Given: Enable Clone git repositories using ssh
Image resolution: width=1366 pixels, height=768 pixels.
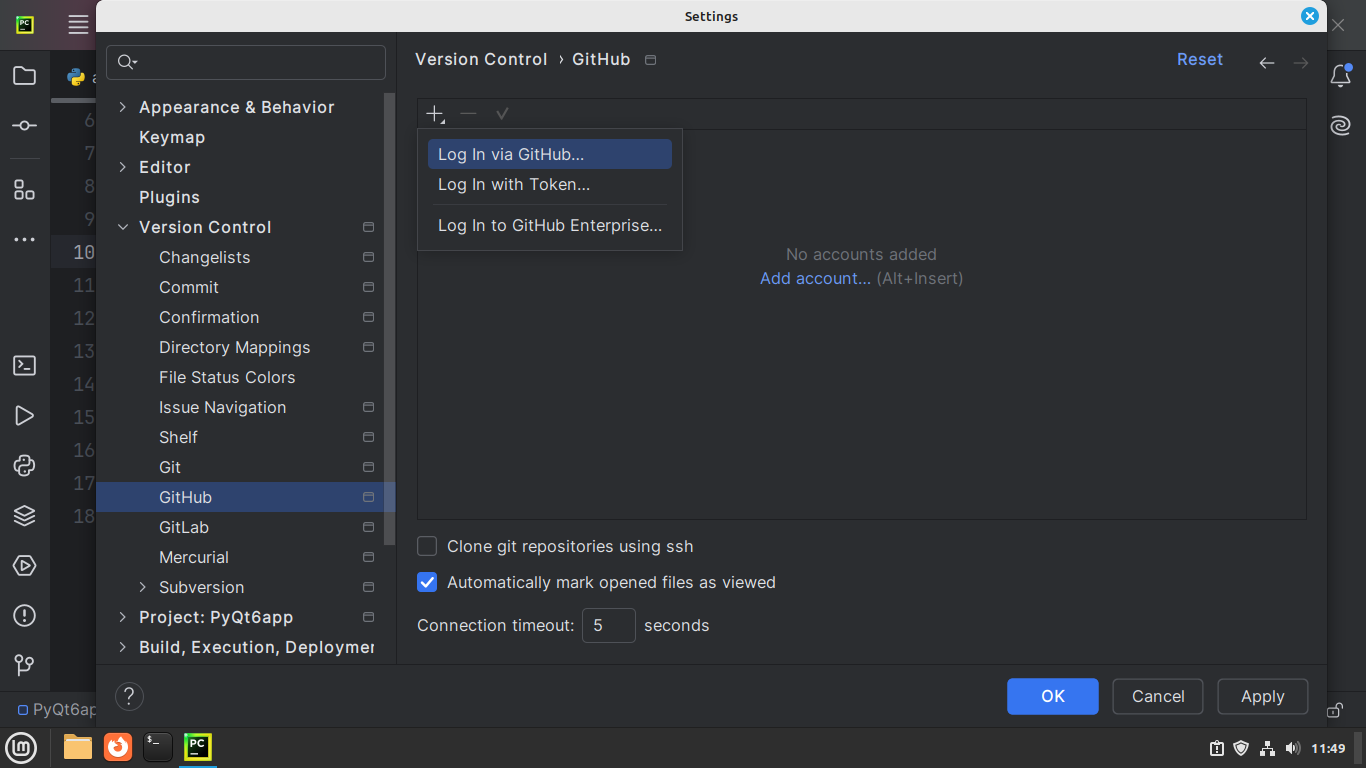Looking at the screenshot, I should pos(427,546).
